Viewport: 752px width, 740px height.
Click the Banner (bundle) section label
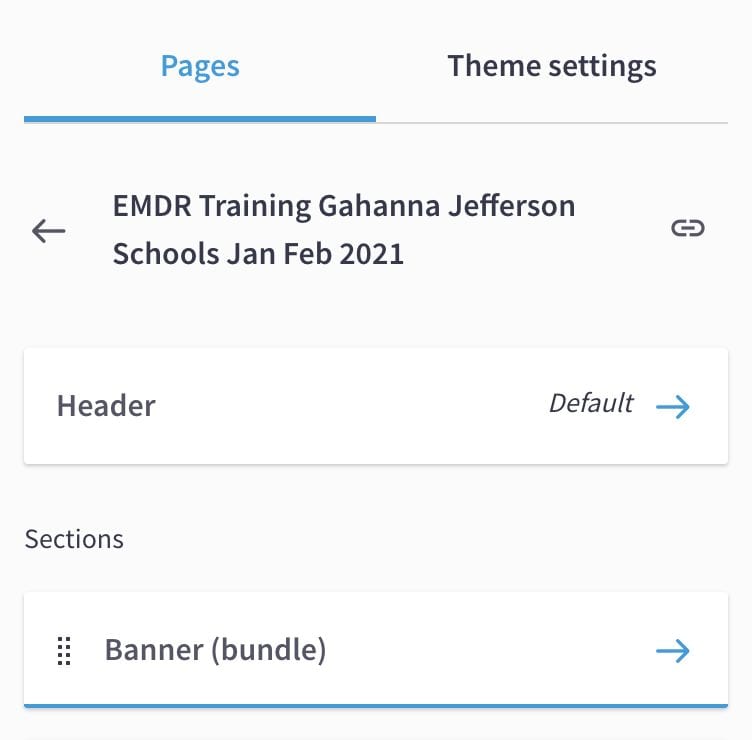tap(215, 650)
